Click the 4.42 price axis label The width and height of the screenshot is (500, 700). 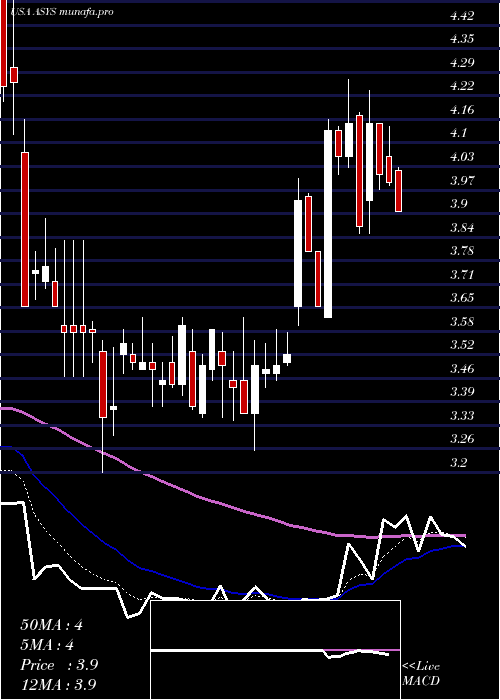(x=462, y=16)
